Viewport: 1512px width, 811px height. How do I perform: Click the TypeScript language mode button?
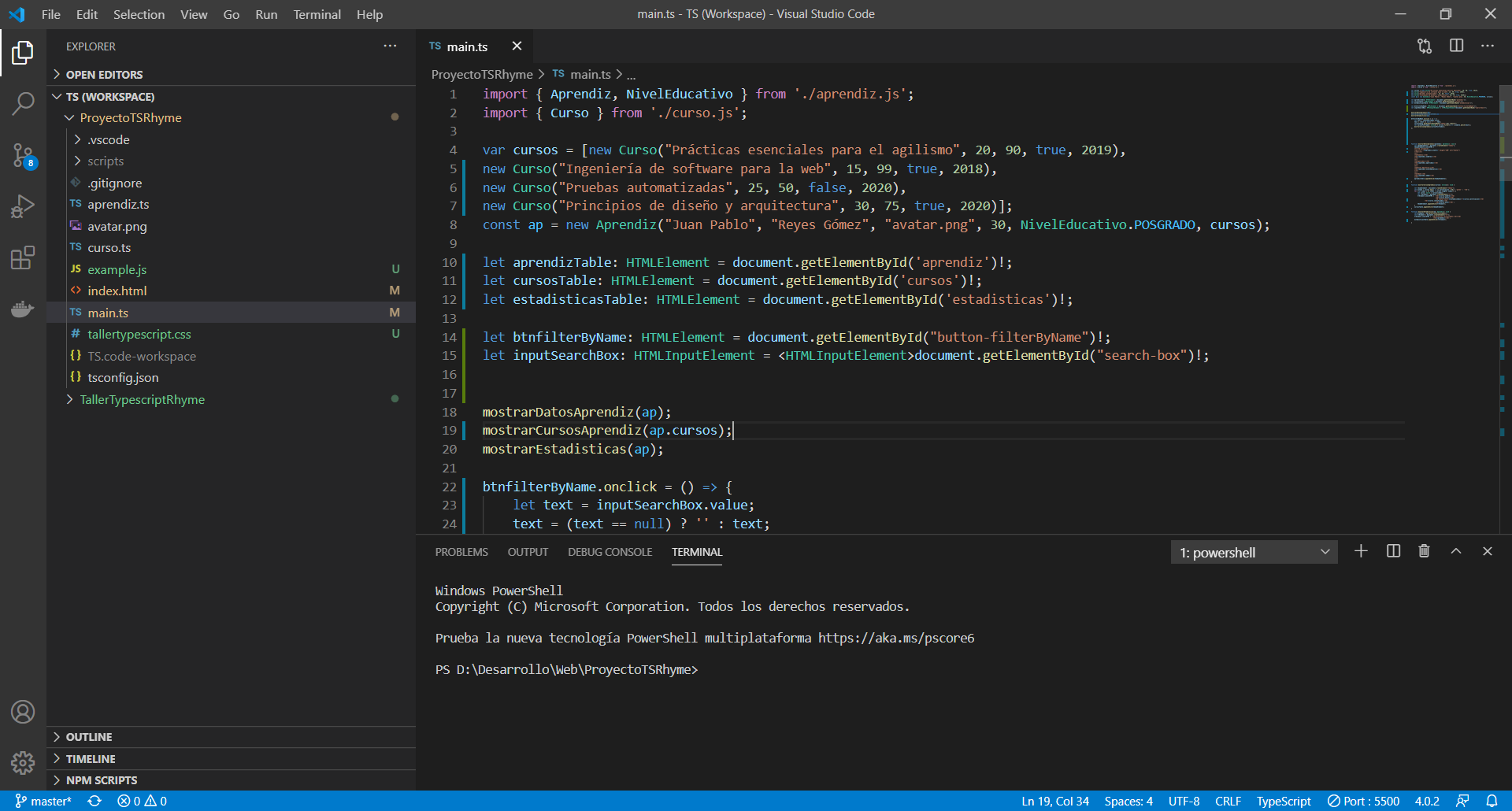pos(1283,801)
